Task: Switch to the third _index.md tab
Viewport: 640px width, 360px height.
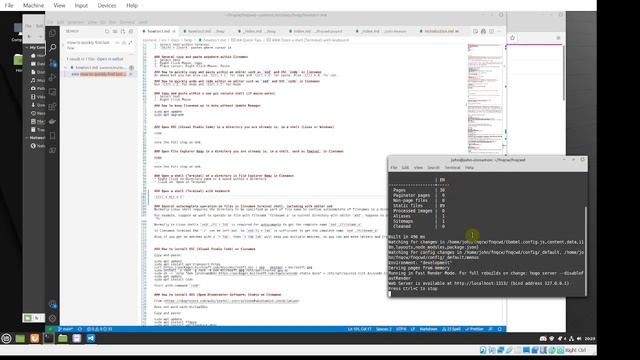Action: [x=260, y=31]
